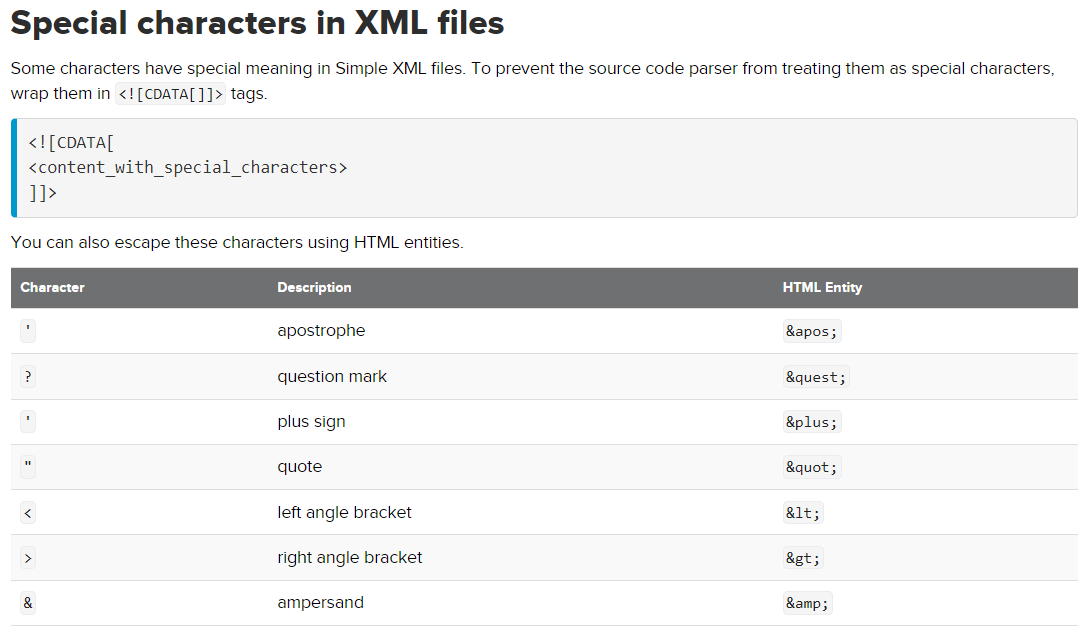The image size is (1089, 637).
Task: Click the ampersand character cell
Action: (28, 604)
